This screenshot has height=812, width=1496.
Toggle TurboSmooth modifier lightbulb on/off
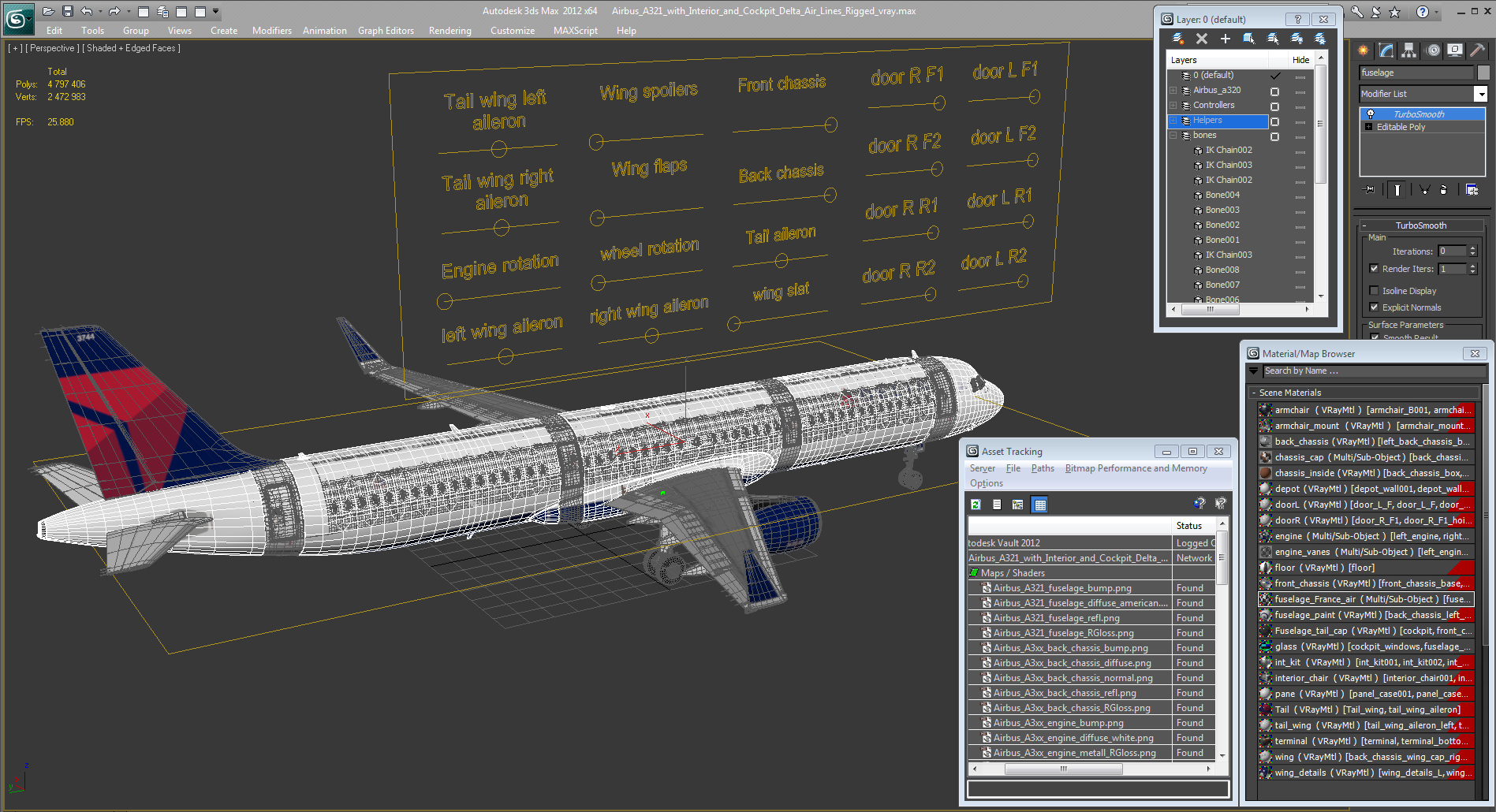pyautogui.click(x=1371, y=114)
